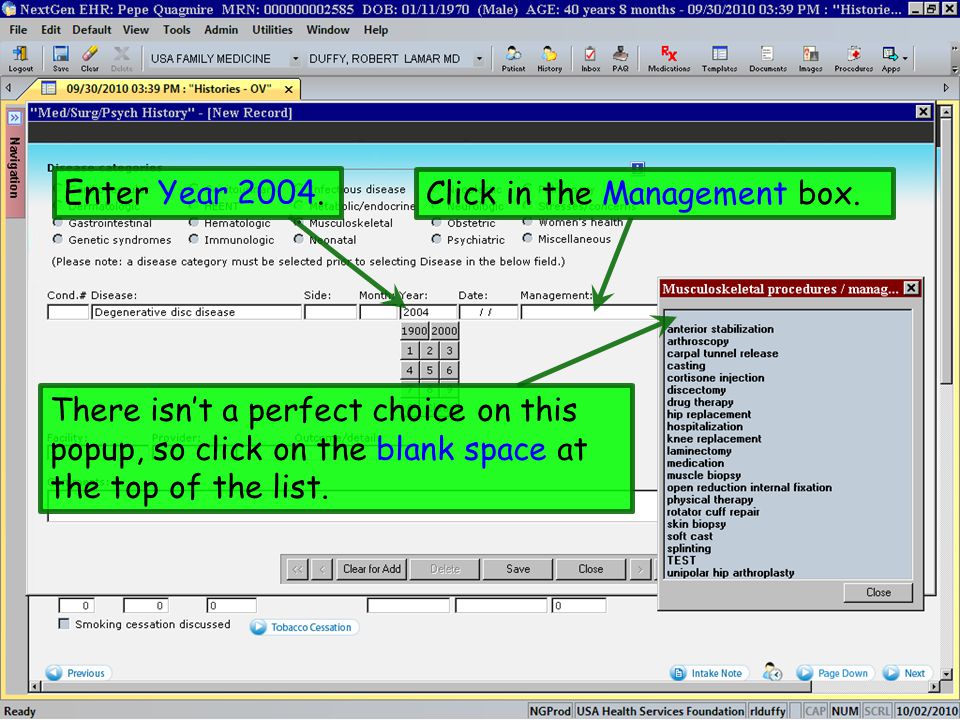Select the Gastrointestinal radio button
This screenshot has height=720, width=960.
pyautogui.click(x=58, y=222)
